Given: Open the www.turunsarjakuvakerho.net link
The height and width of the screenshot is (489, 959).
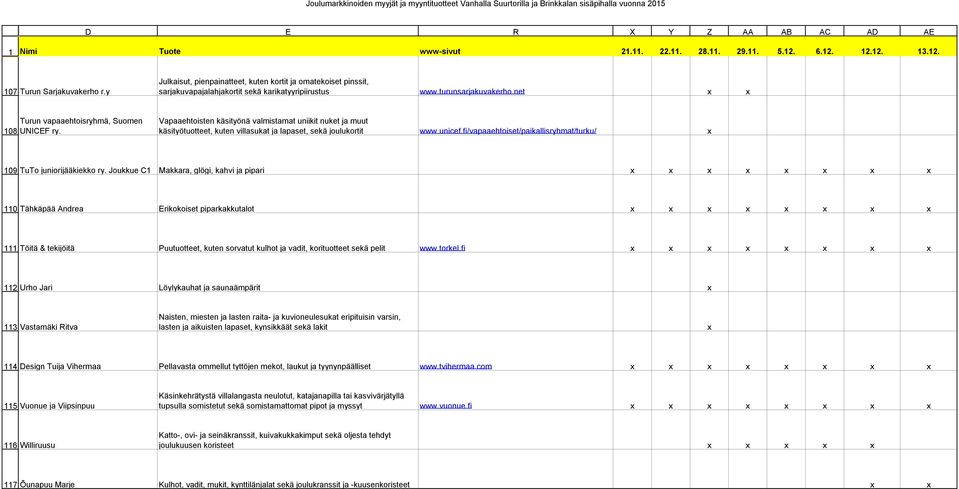Looking at the screenshot, I should point(472,92).
